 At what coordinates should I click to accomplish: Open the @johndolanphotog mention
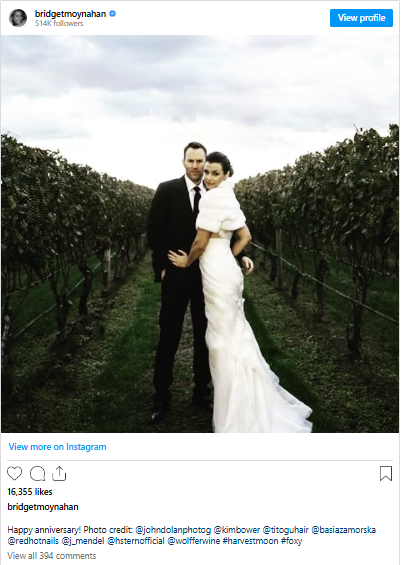coord(173,530)
